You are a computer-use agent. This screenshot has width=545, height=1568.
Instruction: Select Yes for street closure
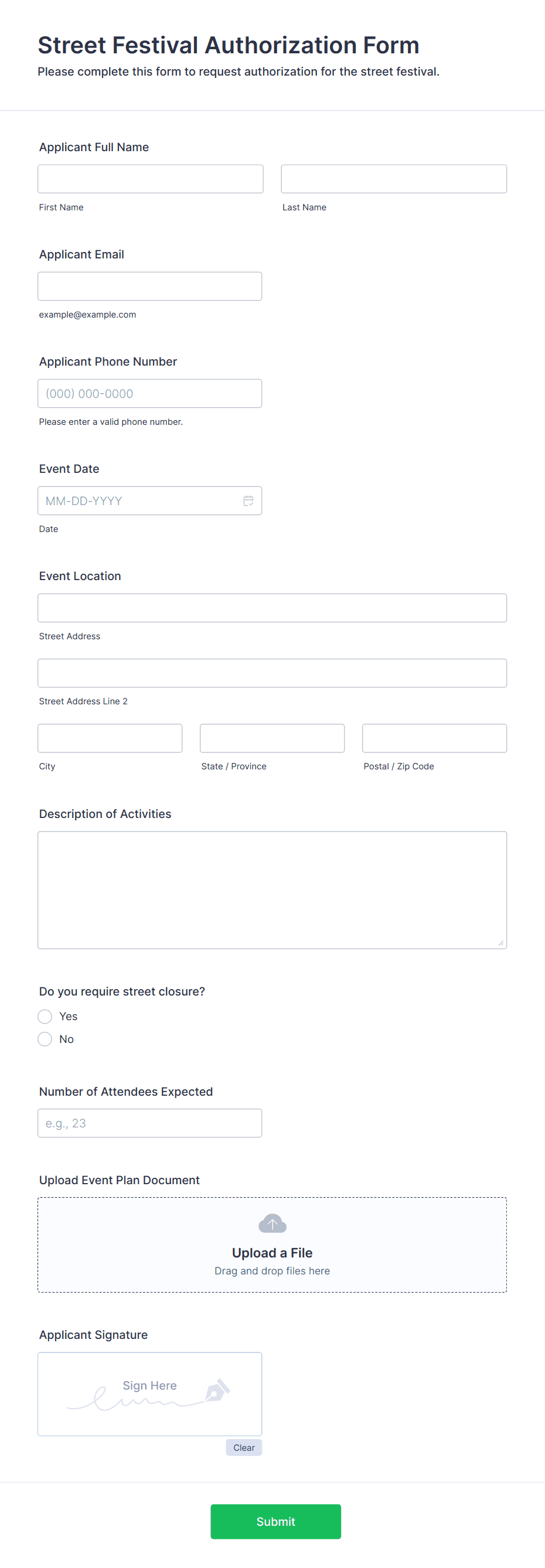tap(45, 1017)
